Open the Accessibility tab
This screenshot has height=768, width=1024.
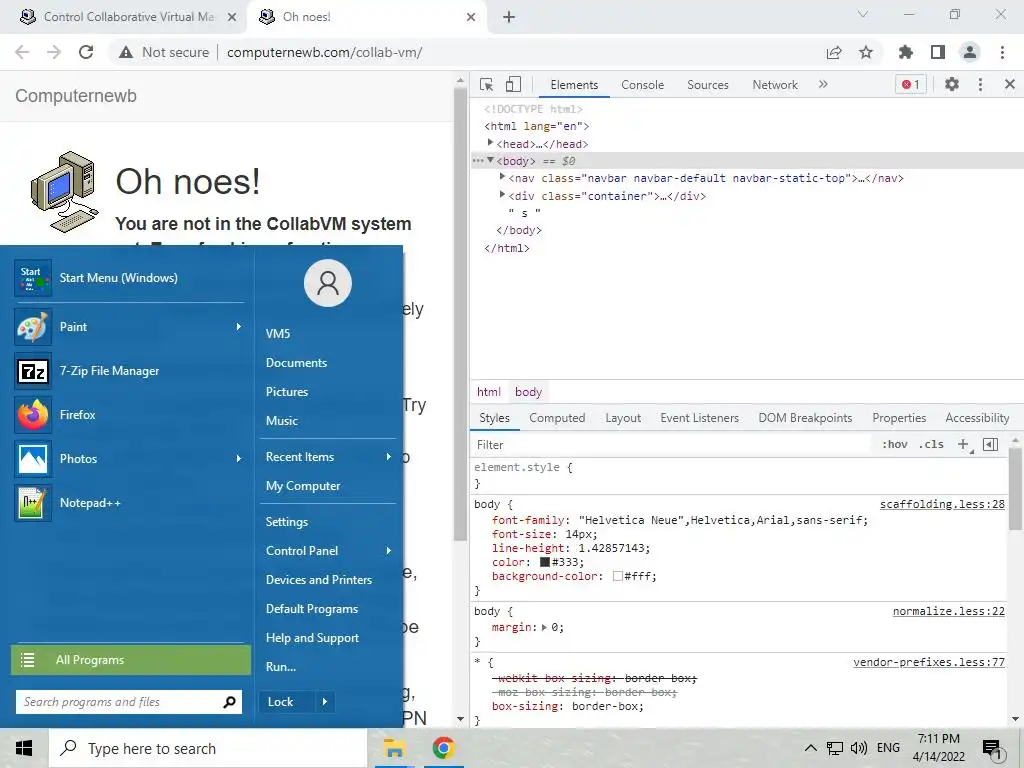click(977, 418)
